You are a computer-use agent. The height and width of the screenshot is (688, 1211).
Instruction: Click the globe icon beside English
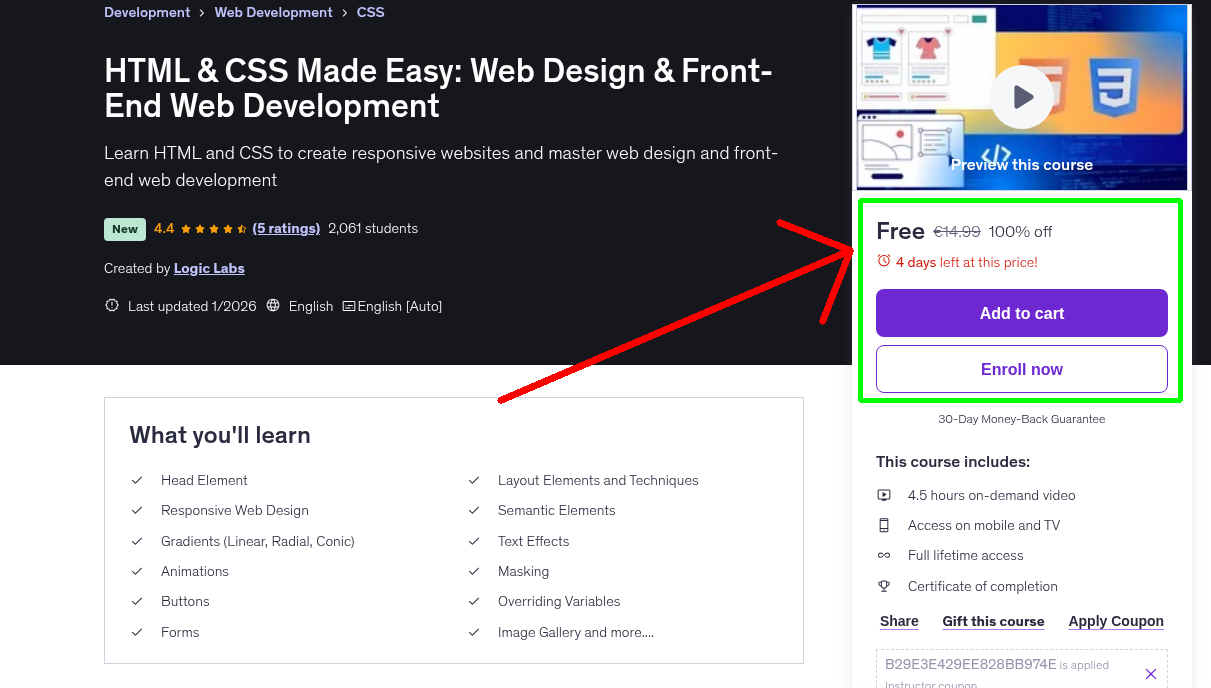(273, 306)
